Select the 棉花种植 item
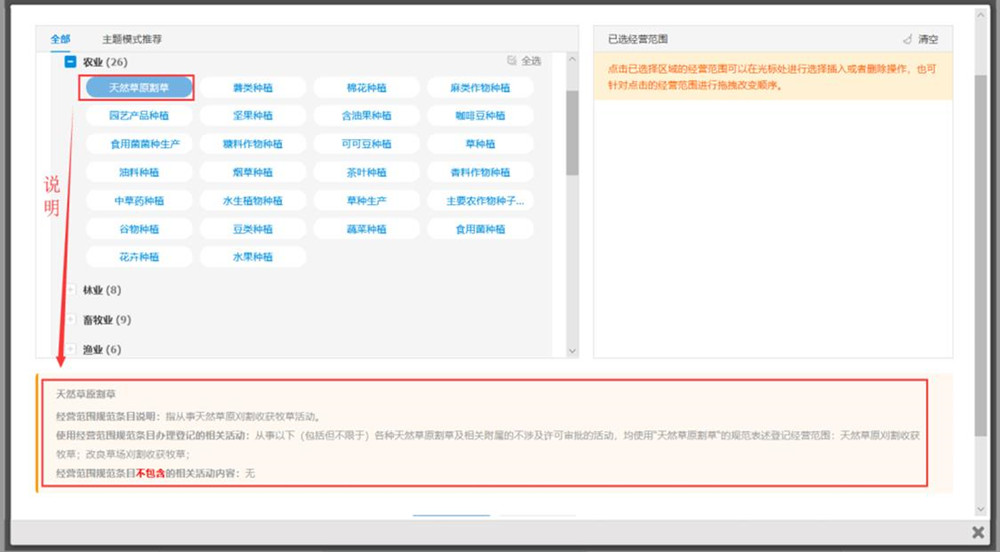 click(366, 88)
